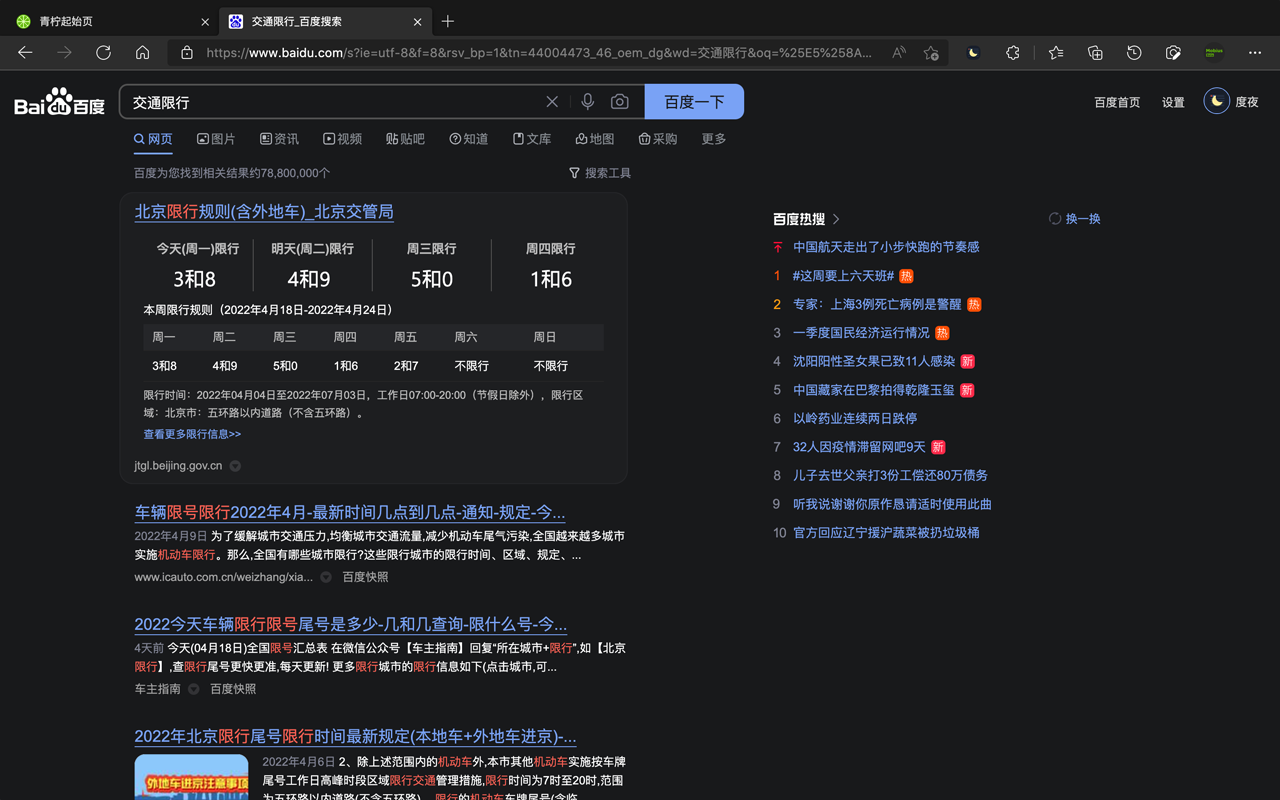Switch to the 图片 search tab

tap(216, 139)
